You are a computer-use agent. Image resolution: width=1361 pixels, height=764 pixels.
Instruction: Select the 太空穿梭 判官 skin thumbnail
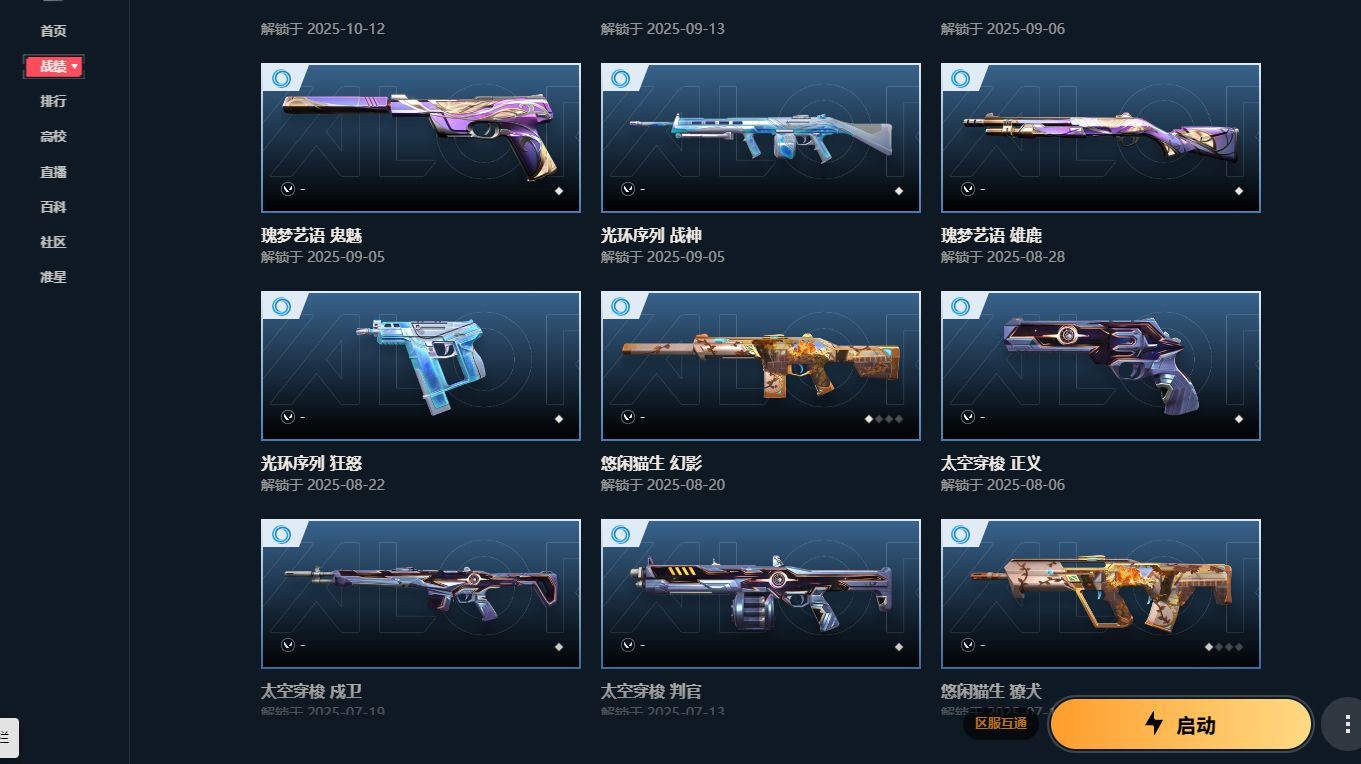click(760, 594)
